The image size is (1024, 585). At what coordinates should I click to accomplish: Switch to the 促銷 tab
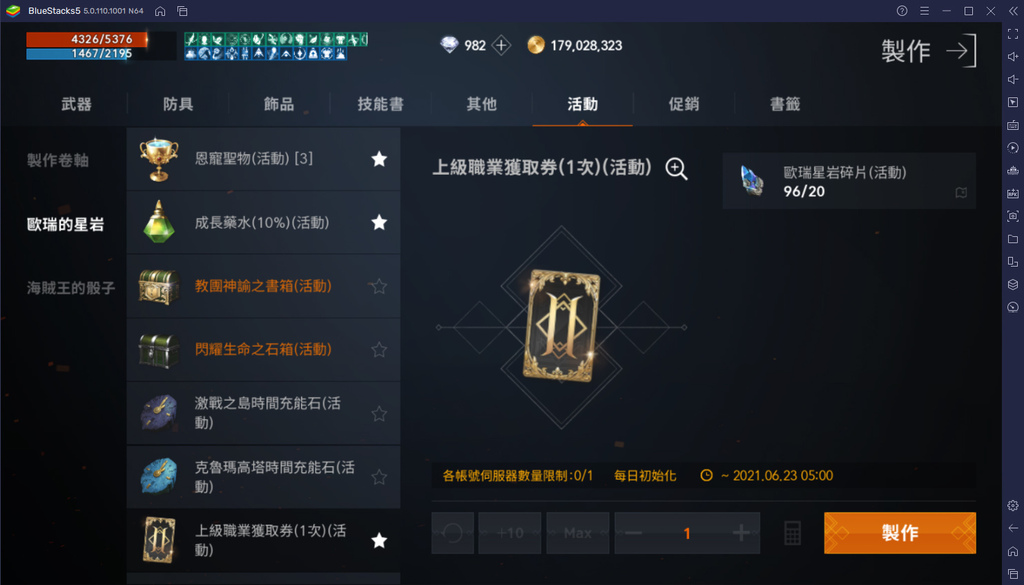[684, 104]
